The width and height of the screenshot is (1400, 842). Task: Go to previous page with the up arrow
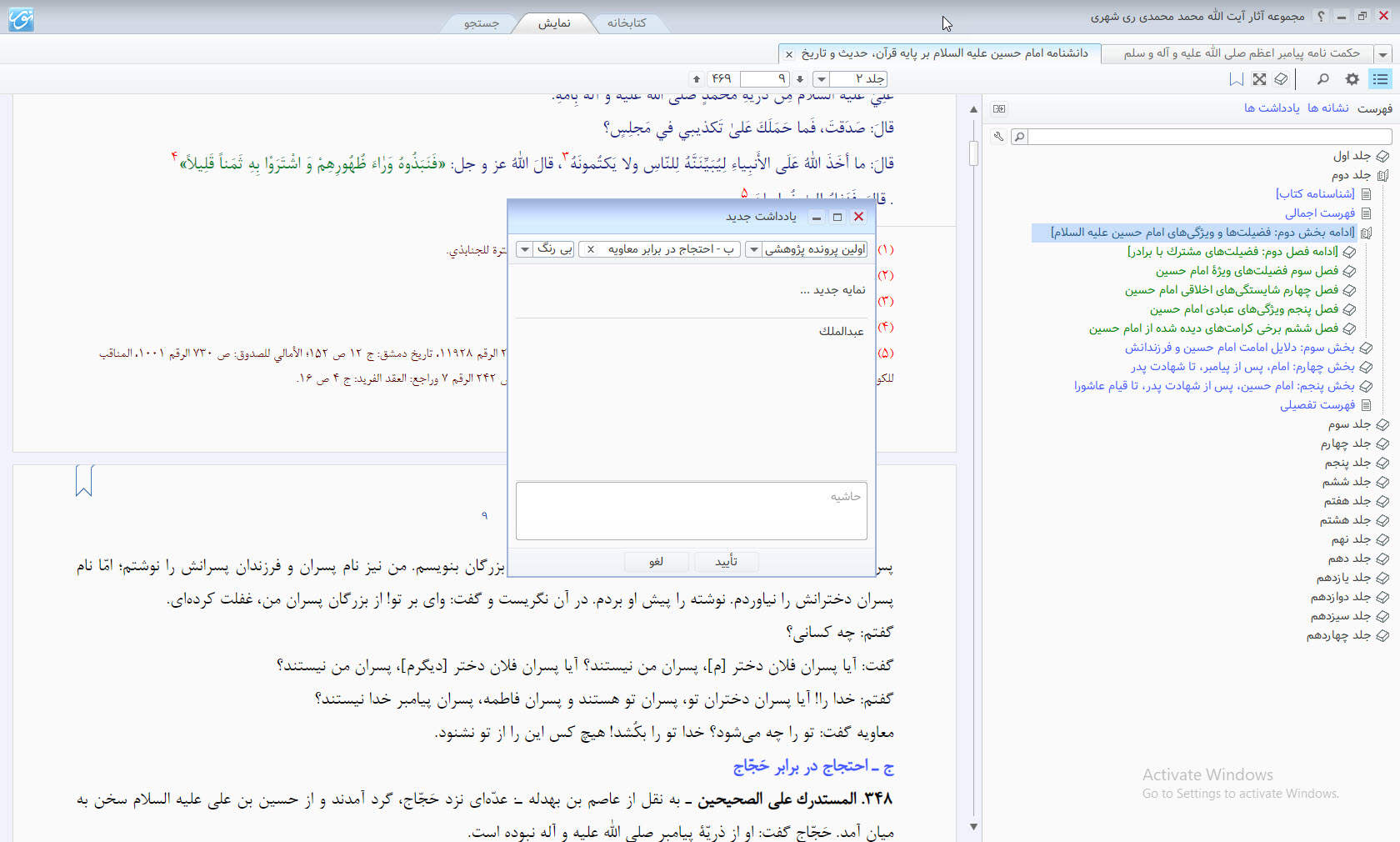[x=697, y=79]
